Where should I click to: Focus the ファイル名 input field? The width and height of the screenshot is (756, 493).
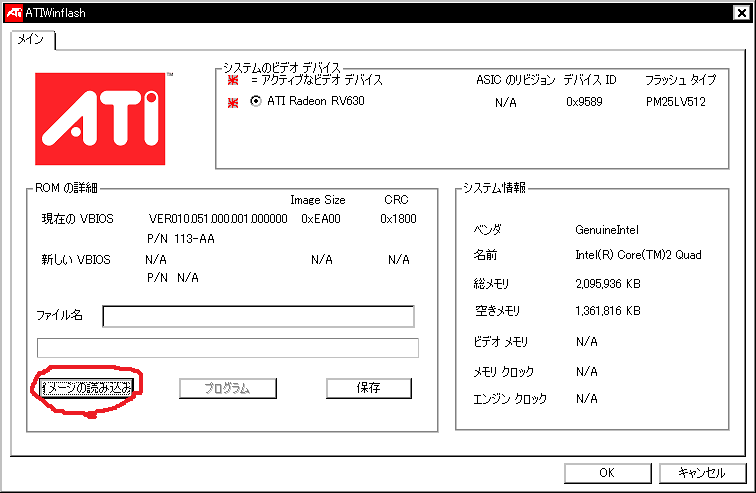pyautogui.click(x=258, y=316)
